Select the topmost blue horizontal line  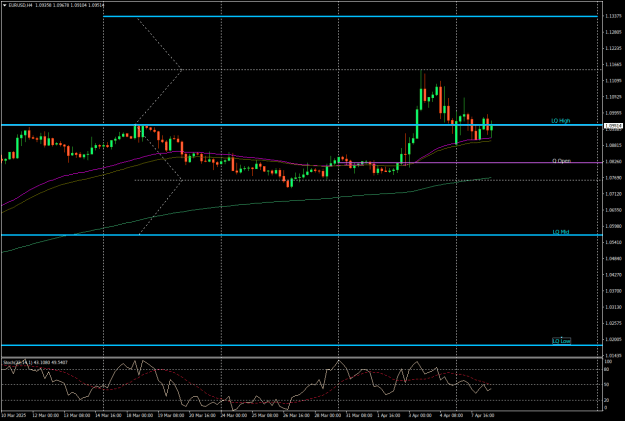pyautogui.click(x=350, y=16)
